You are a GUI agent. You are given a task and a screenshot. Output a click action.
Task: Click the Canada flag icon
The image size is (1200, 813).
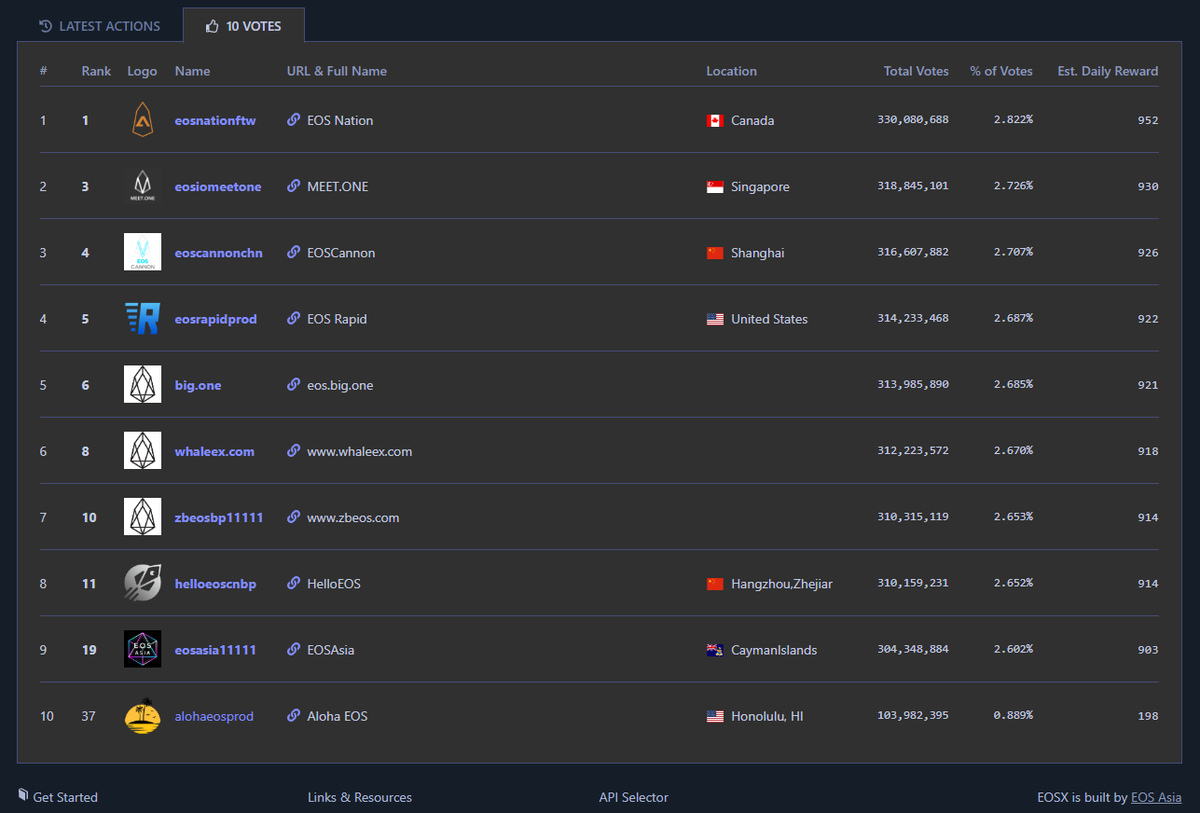(x=715, y=121)
